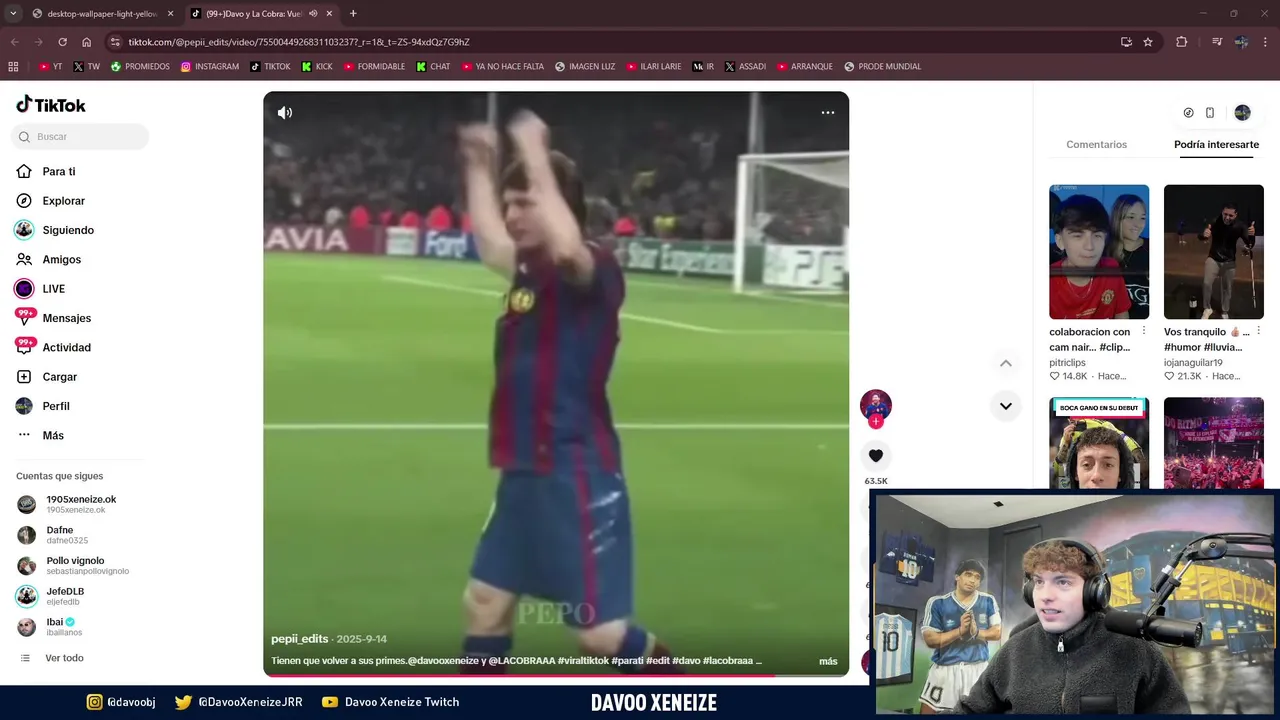Expand the caption with the más link
Image resolution: width=1280 pixels, height=720 pixels.
pyautogui.click(x=828, y=662)
